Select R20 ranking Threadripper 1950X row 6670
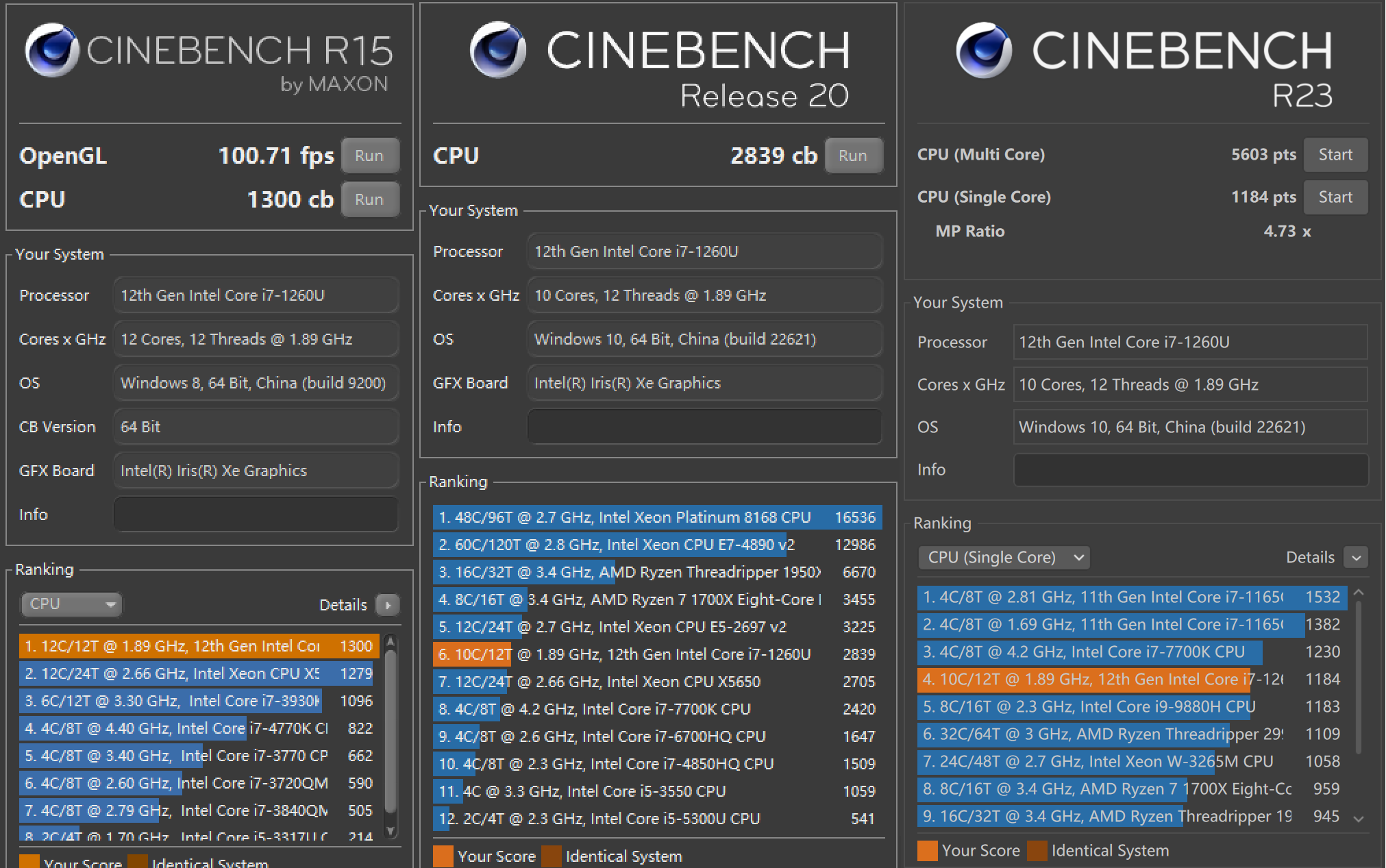The image size is (1386, 868). [657, 572]
